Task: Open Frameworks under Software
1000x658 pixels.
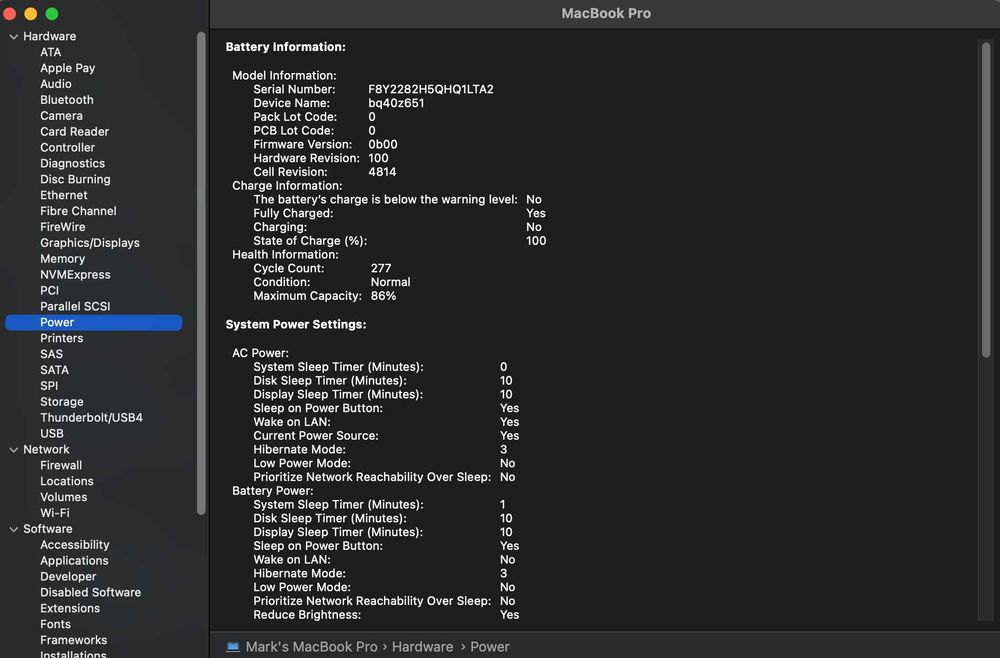Action: click(73, 640)
